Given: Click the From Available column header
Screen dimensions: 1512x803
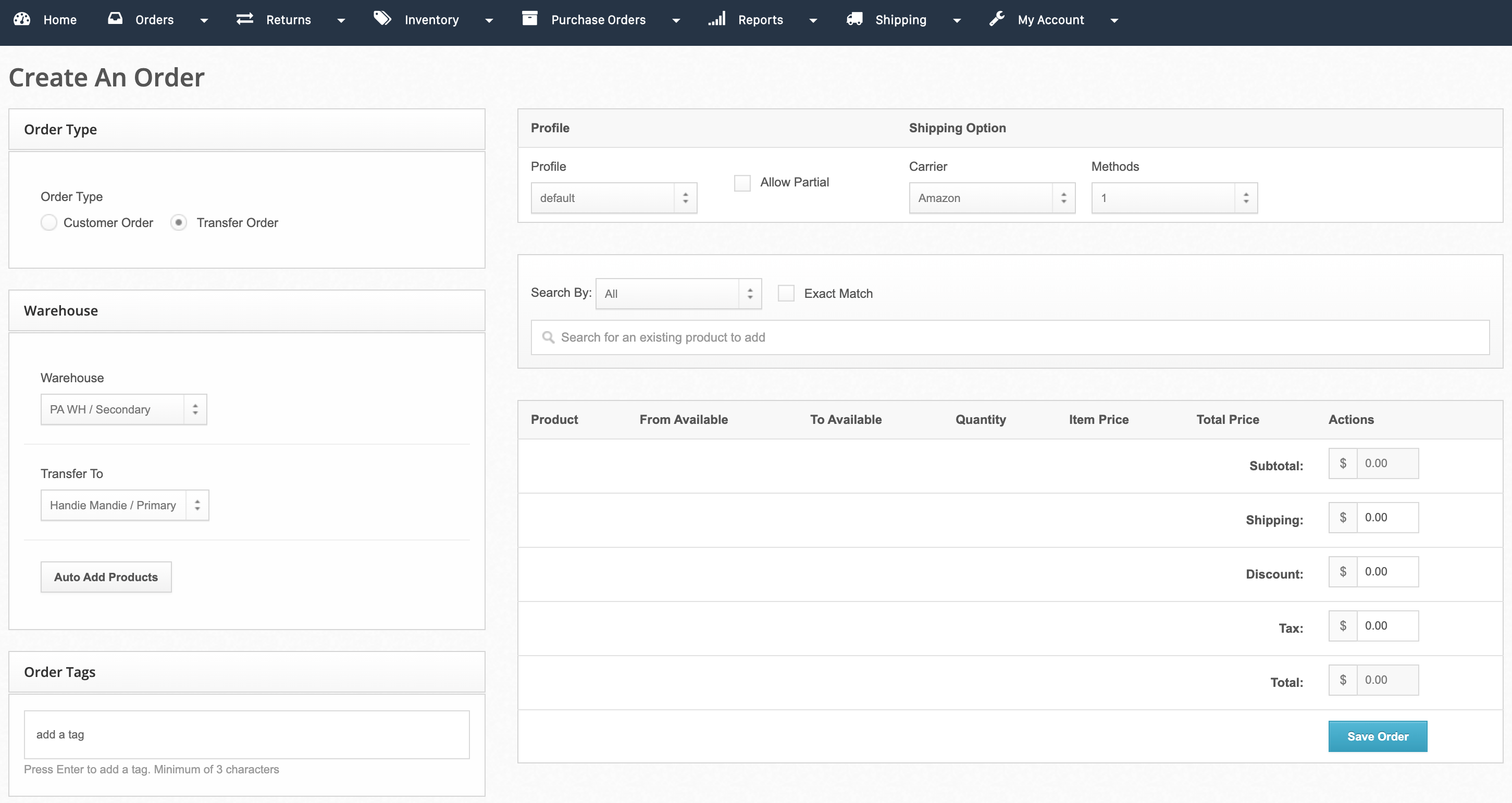Looking at the screenshot, I should click(683, 420).
